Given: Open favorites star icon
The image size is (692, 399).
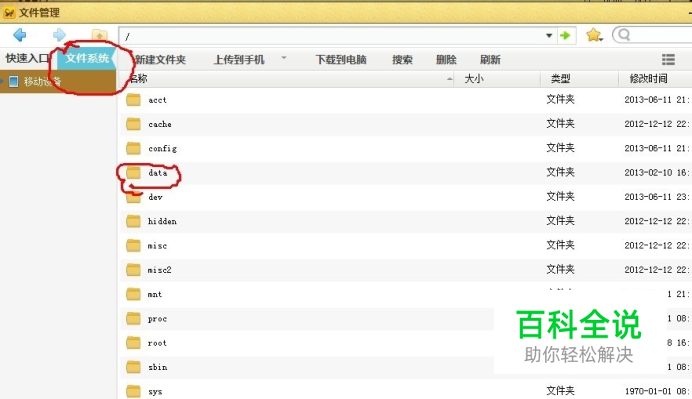Looking at the screenshot, I should click(x=594, y=35).
